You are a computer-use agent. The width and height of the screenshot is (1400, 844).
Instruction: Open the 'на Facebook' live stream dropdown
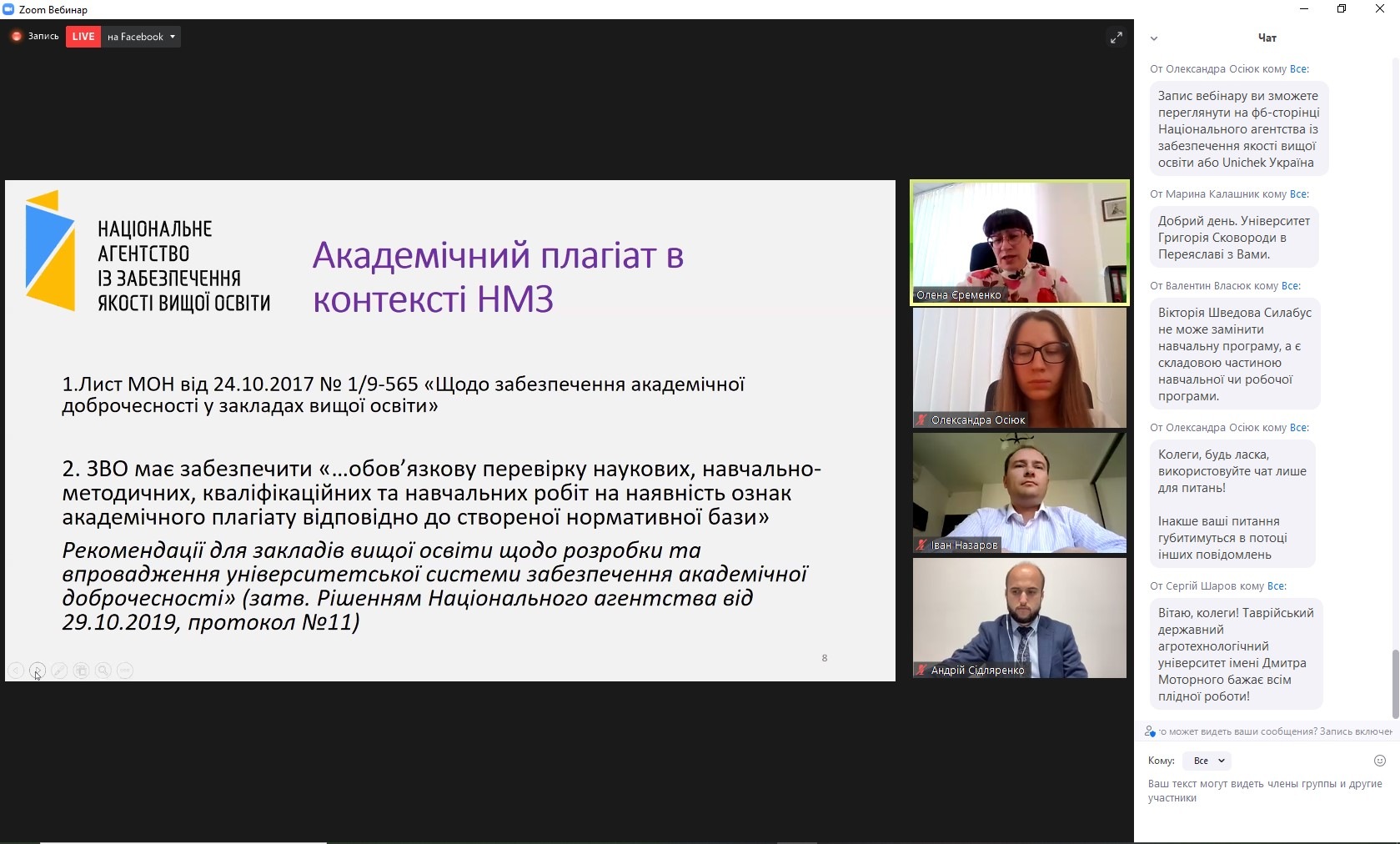click(141, 37)
